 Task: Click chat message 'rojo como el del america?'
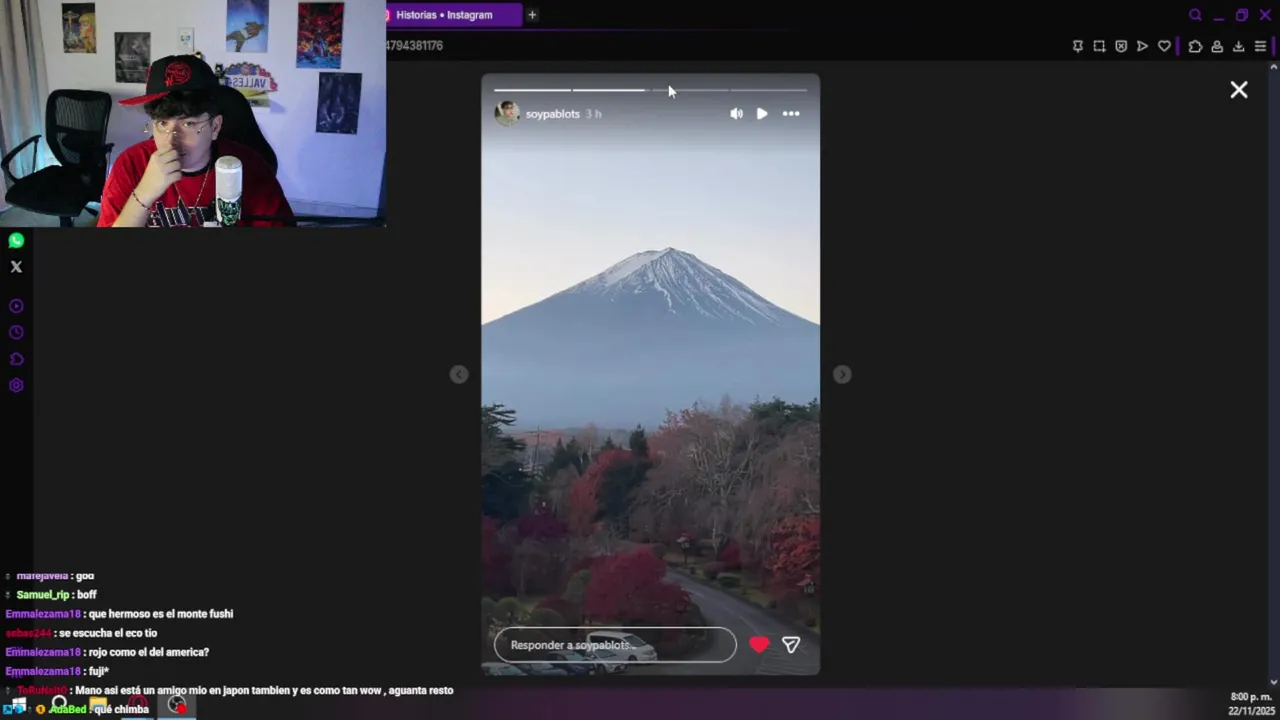148,652
